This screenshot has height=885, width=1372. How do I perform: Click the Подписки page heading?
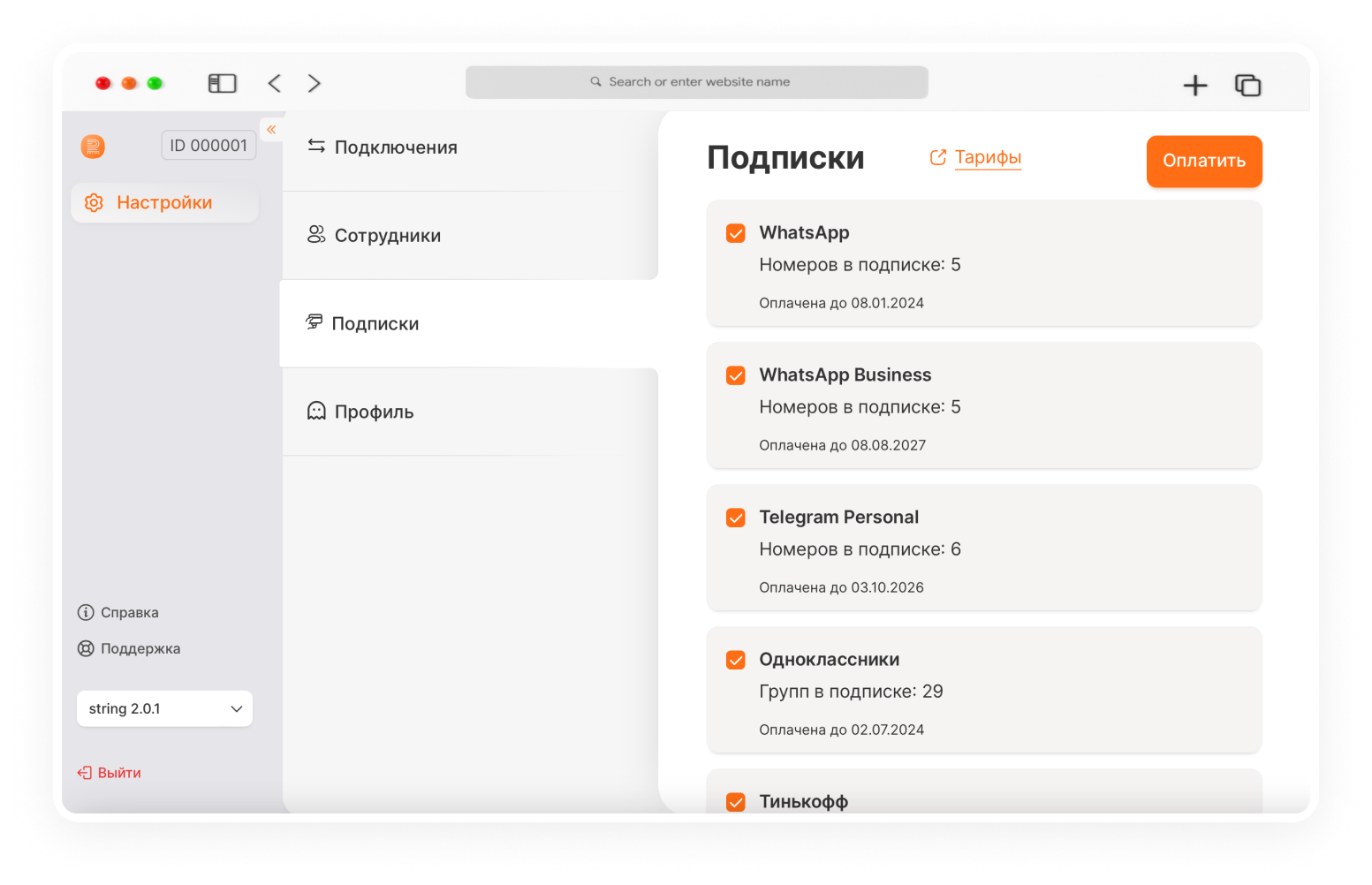point(785,158)
